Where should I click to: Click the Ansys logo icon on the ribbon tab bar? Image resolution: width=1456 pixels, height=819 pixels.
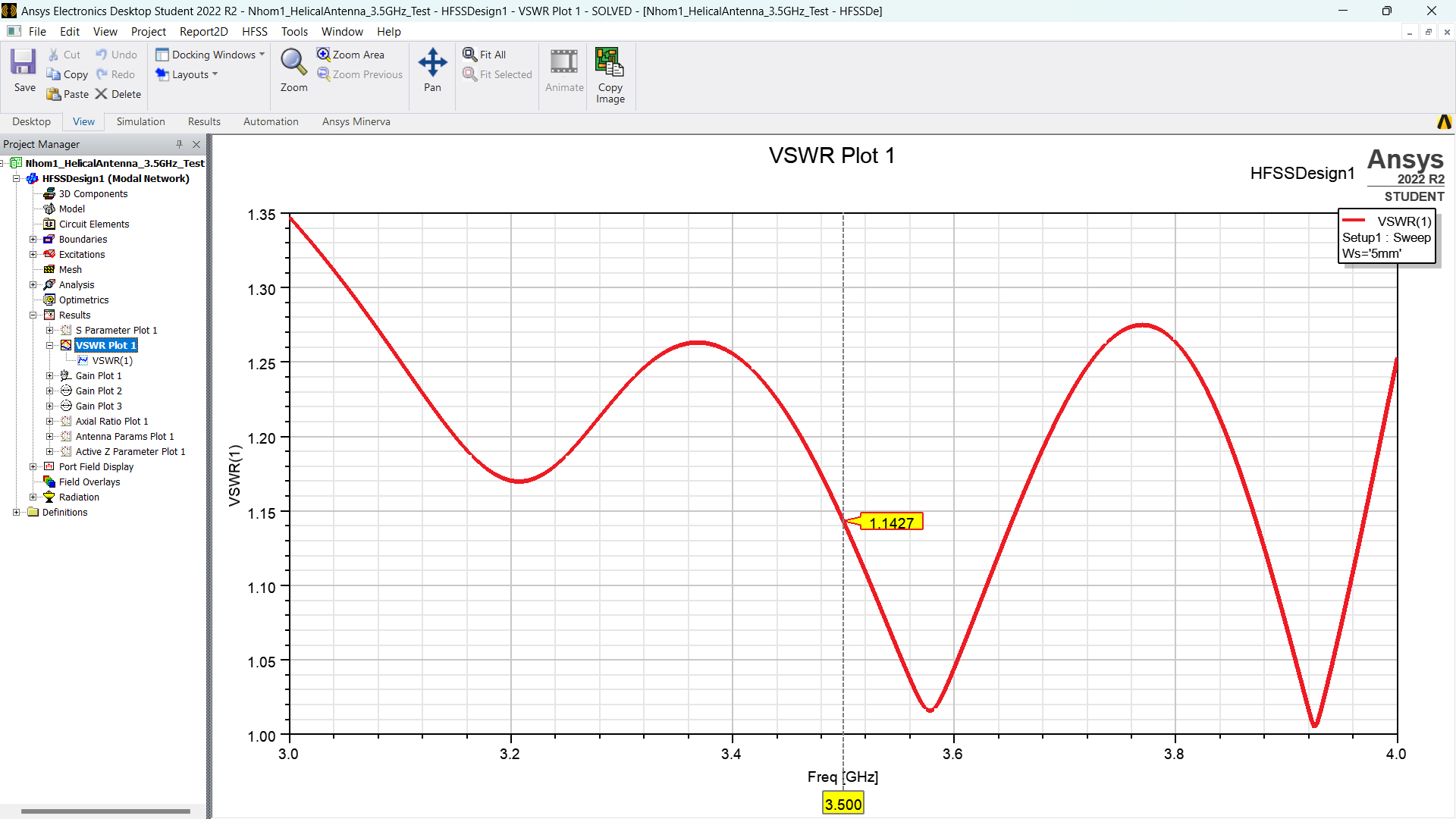tap(1444, 121)
